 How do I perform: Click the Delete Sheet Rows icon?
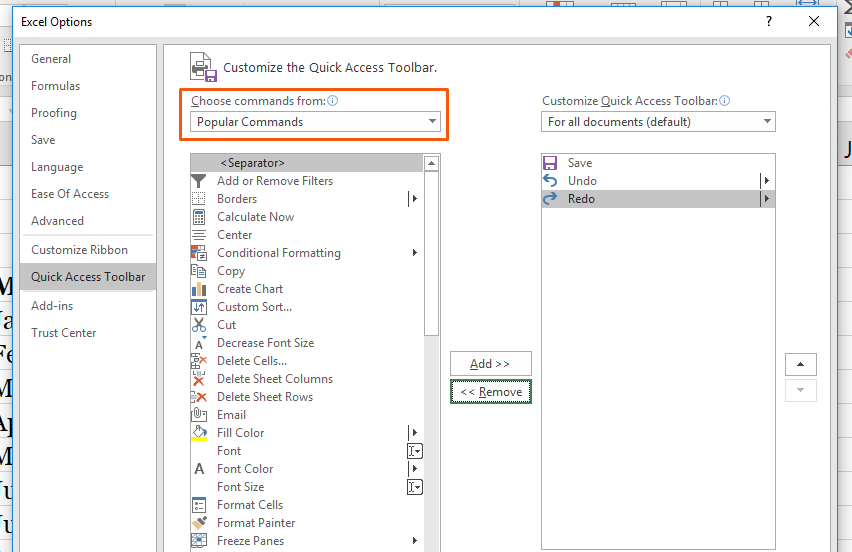(199, 397)
